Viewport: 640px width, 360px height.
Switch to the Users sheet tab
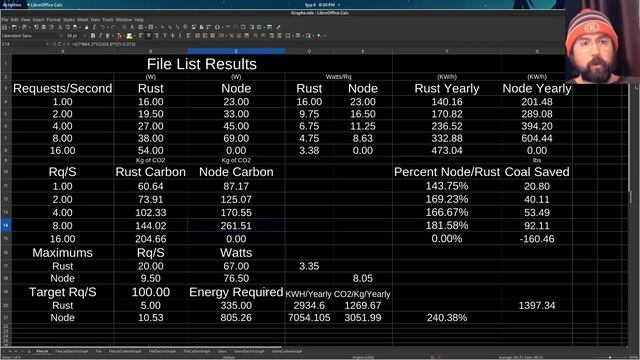[x=222, y=351]
